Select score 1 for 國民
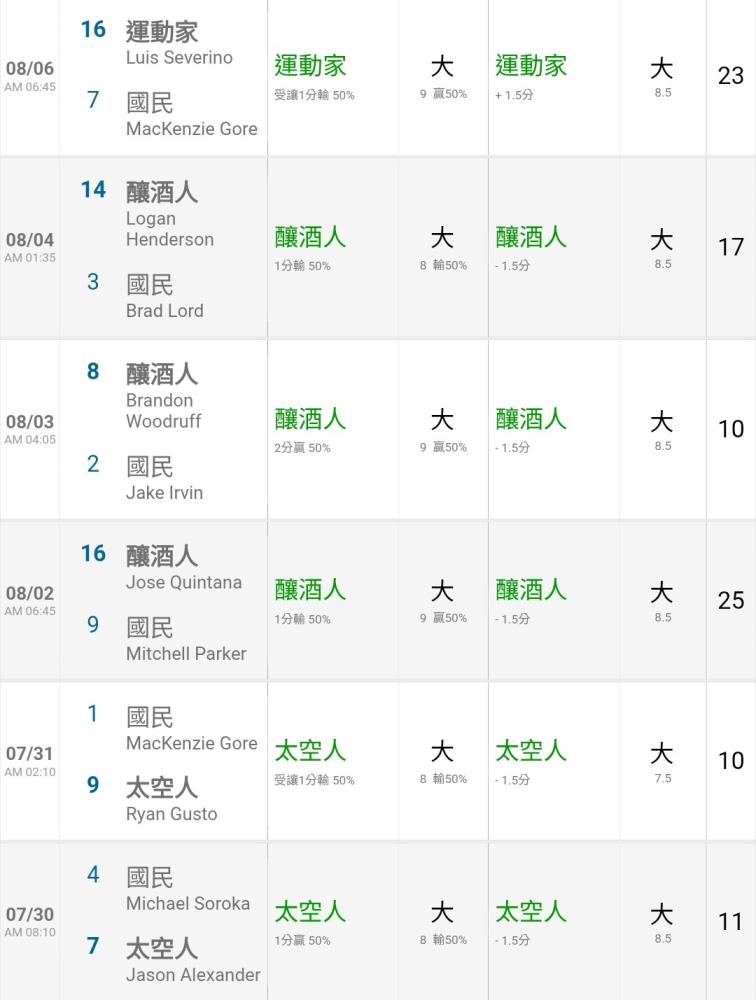Viewport: 756px width, 1000px height. [x=93, y=714]
